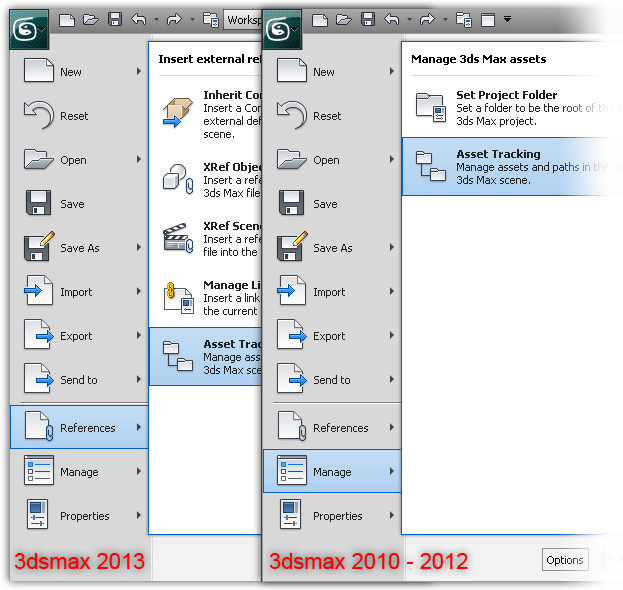This screenshot has height=590, width=623.
Task: Select Export in the 2010-2012 menu
Action: 332,336
